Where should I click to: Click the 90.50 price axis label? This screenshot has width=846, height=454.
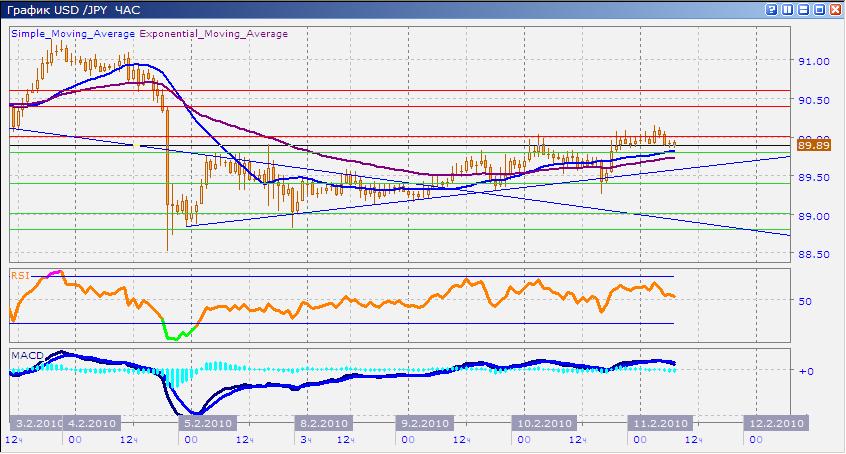[814, 100]
